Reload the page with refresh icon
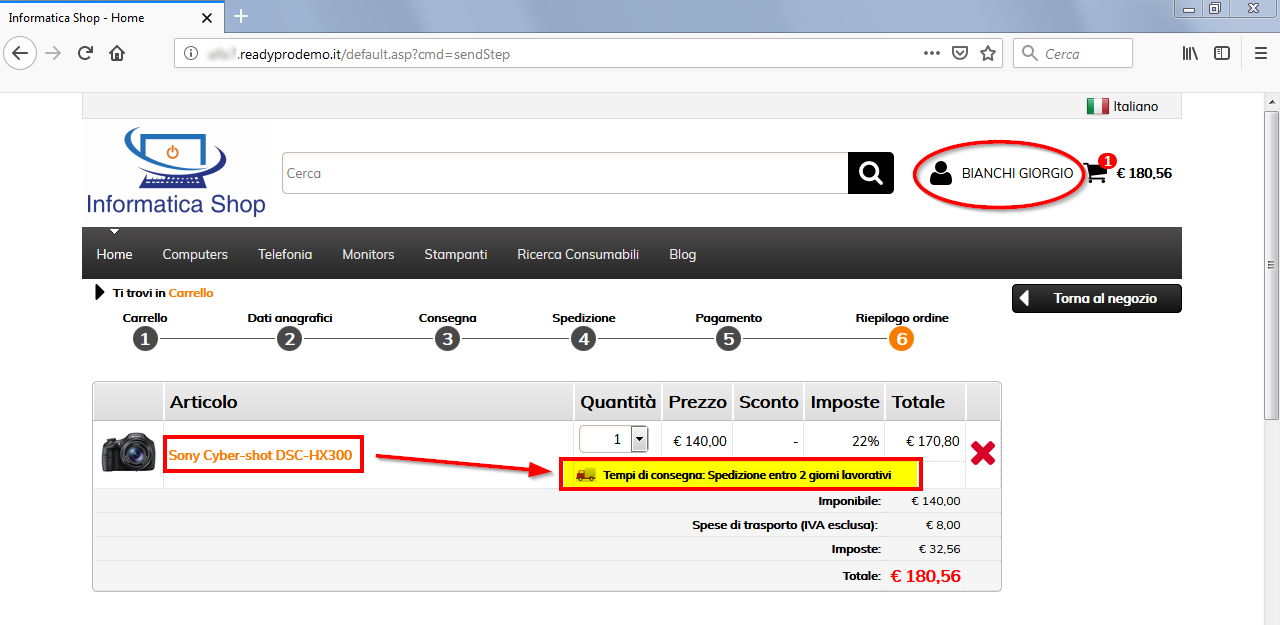The width and height of the screenshot is (1280, 625). pyautogui.click(x=86, y=53)
